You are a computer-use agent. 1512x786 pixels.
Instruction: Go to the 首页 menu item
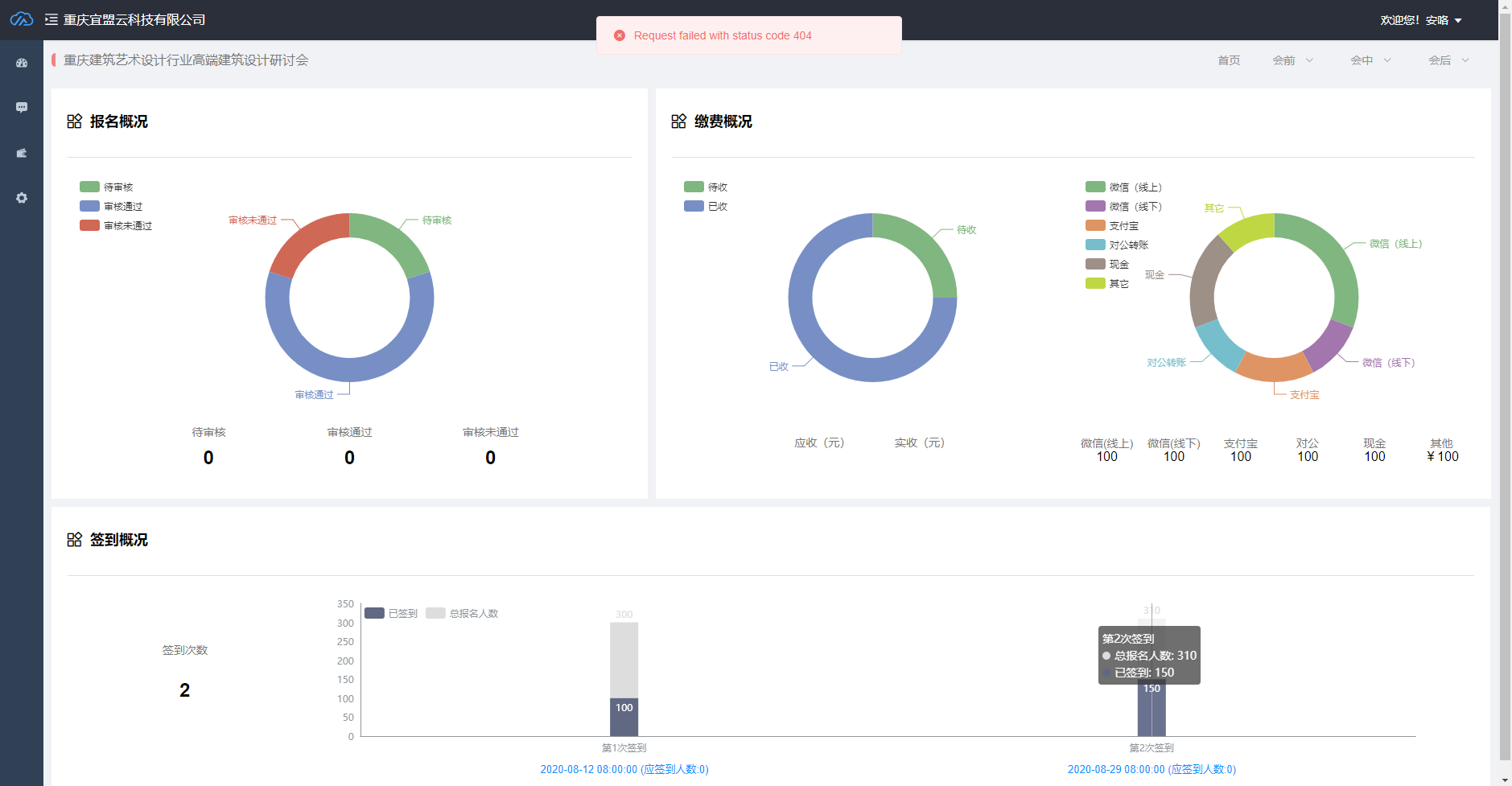tap(1229, 60)
